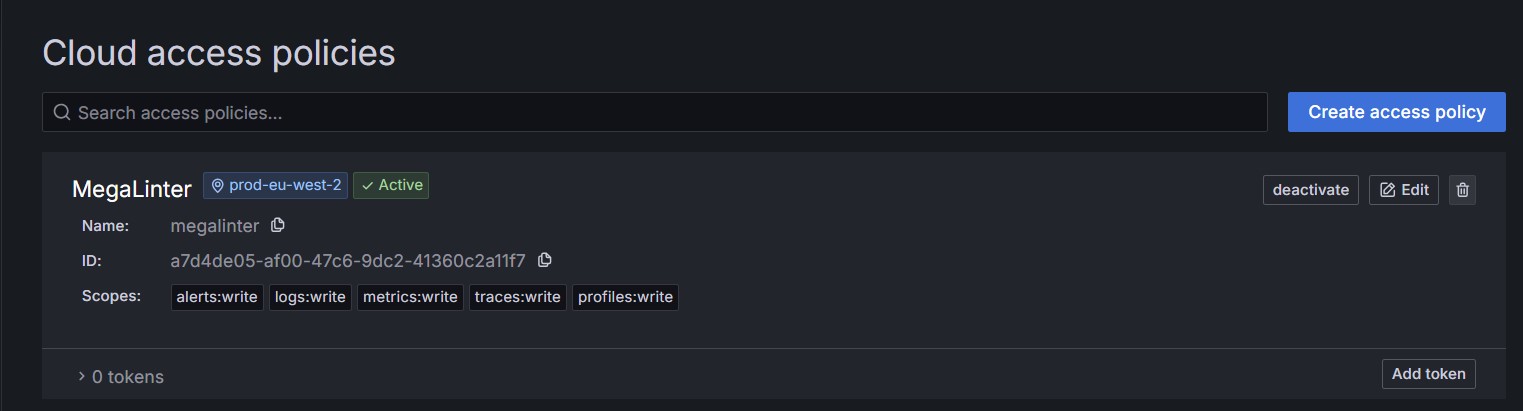
Task: Select the metrics:write scope tag
Action: pyautogui.click(x=410, y=297)
